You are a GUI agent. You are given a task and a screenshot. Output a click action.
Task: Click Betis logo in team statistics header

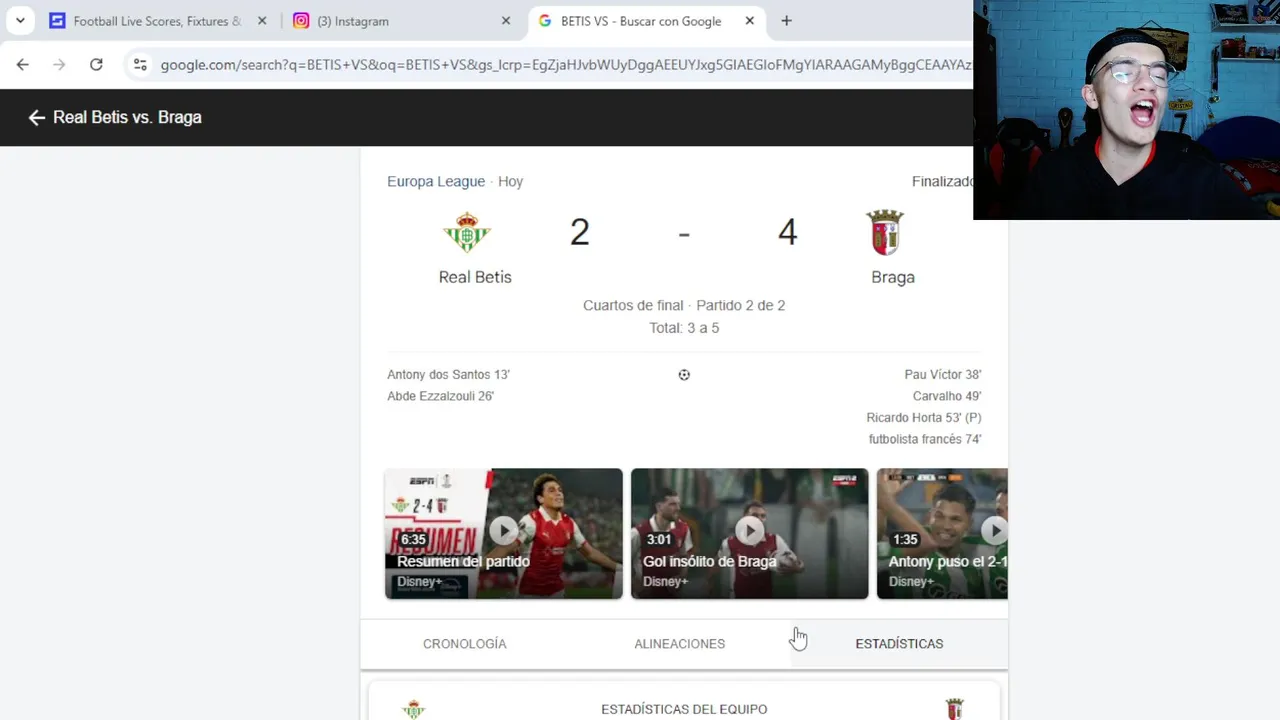pos(414,709)
